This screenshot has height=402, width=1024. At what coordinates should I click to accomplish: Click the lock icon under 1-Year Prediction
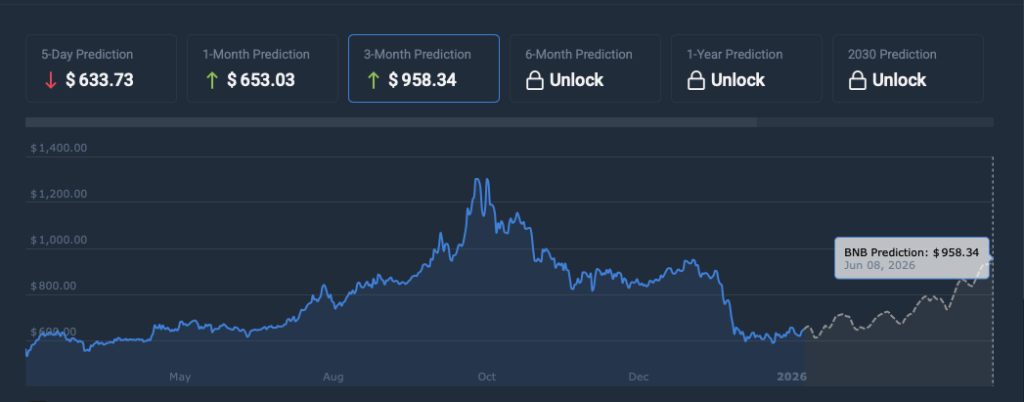click(x=696, y=80)
